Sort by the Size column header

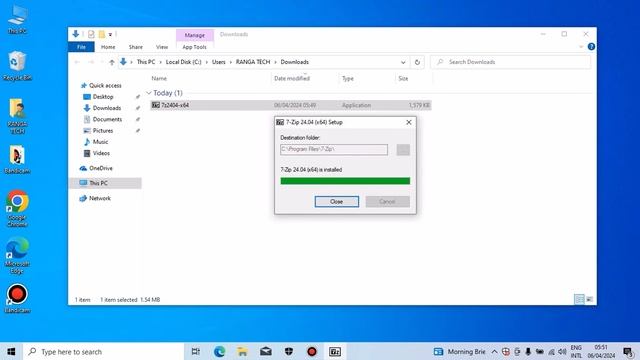tap(403, 78)
